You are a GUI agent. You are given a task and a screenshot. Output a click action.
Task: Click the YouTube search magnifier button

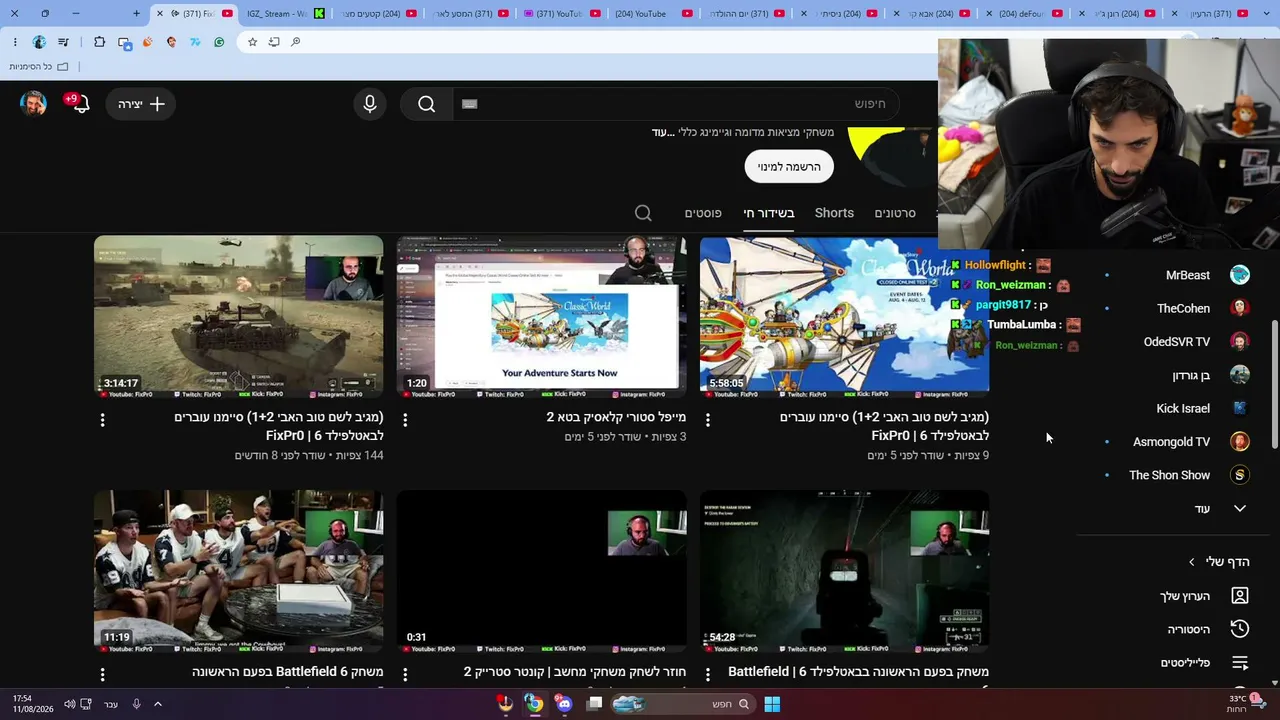coord(427,104)
